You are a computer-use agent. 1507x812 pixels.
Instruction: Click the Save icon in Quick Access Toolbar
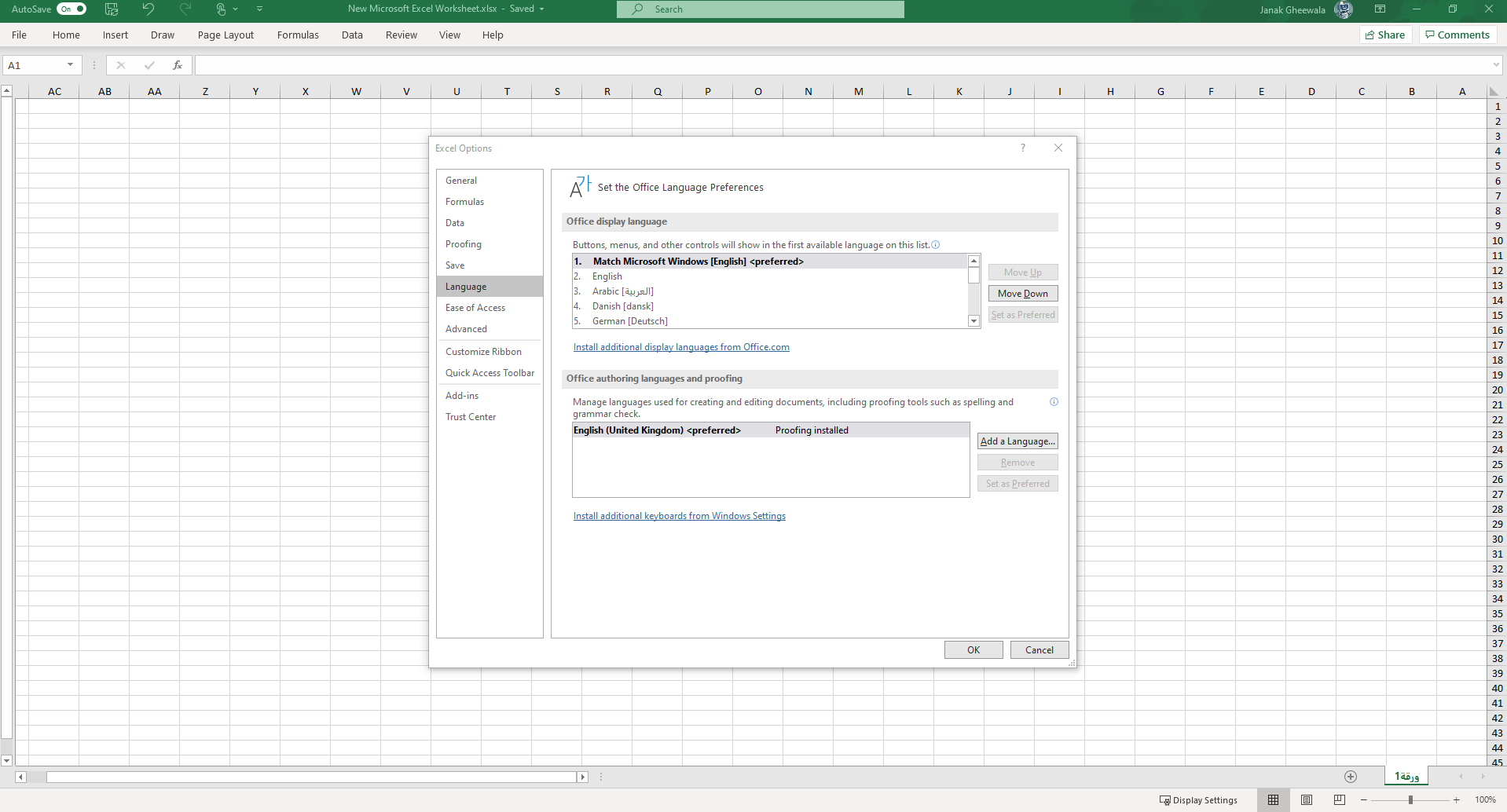point(110,9)
